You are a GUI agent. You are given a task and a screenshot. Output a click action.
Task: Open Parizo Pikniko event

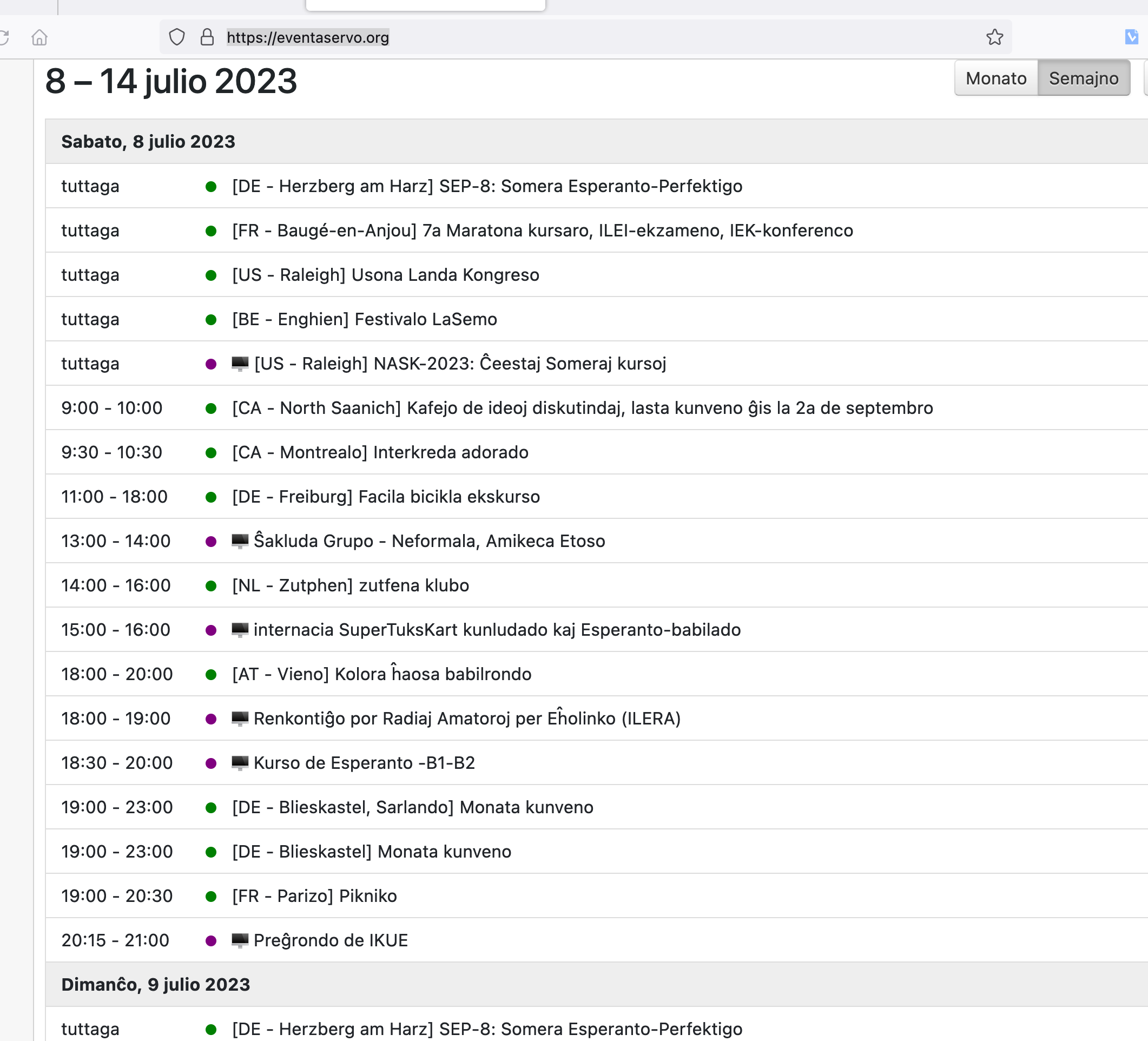click(x=314, y=897)
